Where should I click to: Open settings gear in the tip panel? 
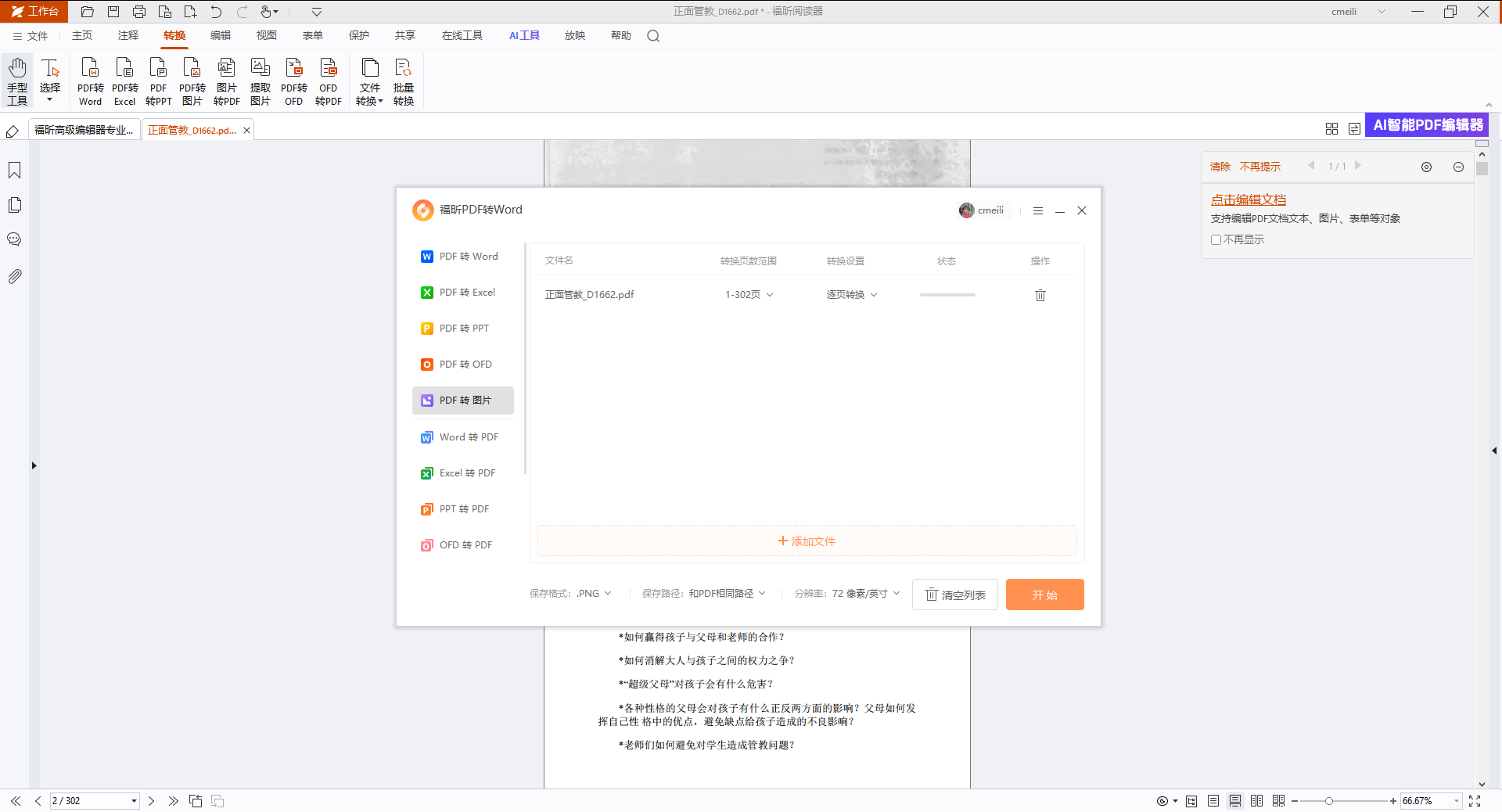point(1426,167)
